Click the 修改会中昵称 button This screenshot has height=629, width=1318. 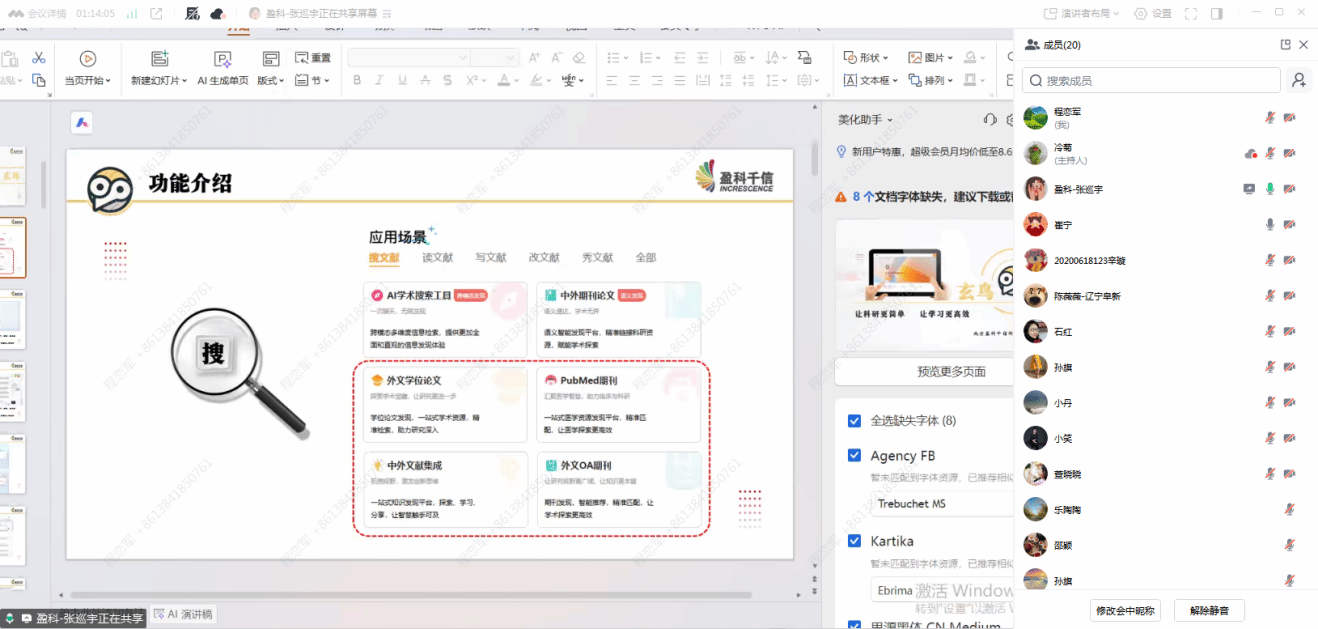click(1125, 610)
